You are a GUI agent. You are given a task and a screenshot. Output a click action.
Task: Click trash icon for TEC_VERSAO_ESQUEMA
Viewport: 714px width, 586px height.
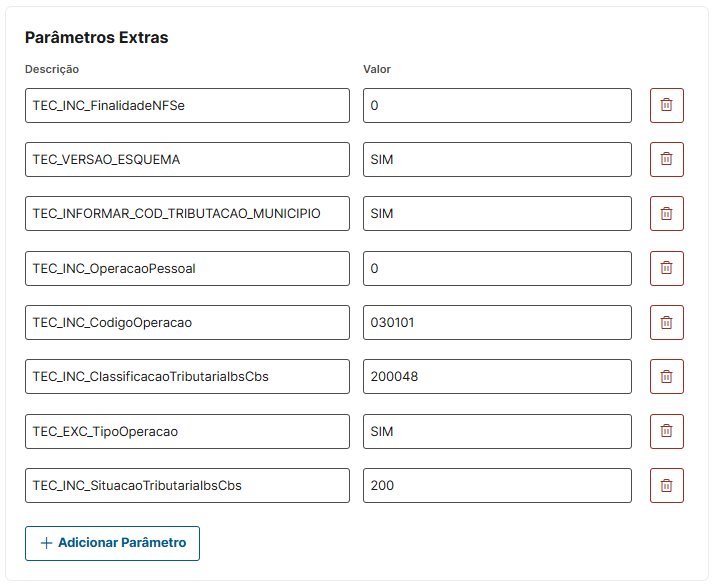666,159
